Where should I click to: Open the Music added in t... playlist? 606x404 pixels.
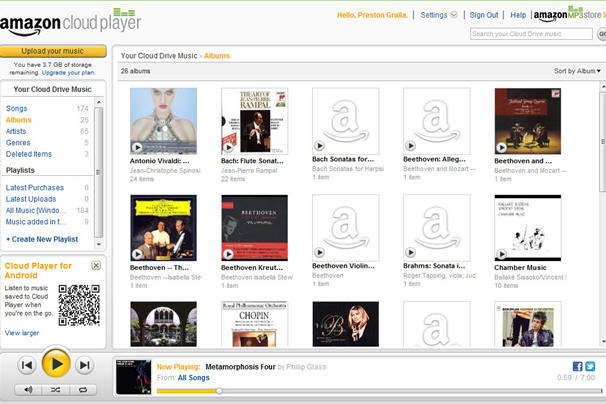(x=36, y=222)
